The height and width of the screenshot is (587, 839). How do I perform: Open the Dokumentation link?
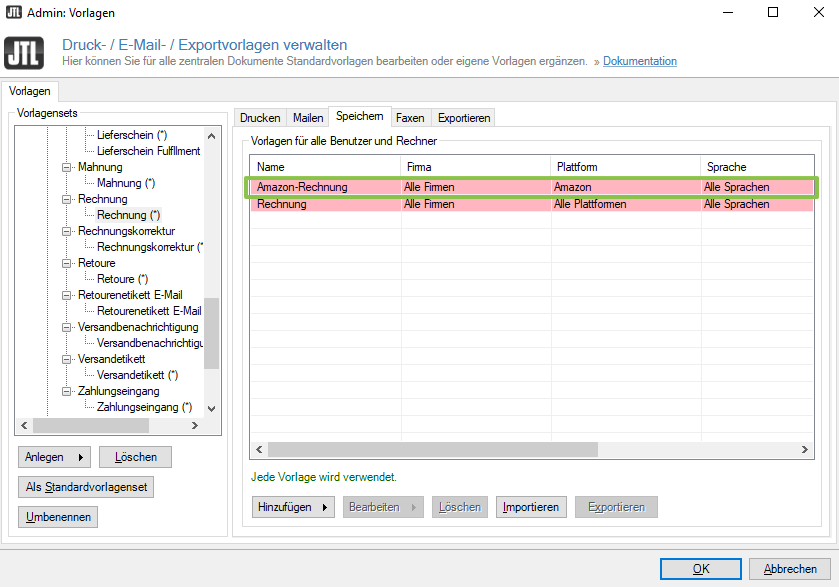tap(639, 61)
